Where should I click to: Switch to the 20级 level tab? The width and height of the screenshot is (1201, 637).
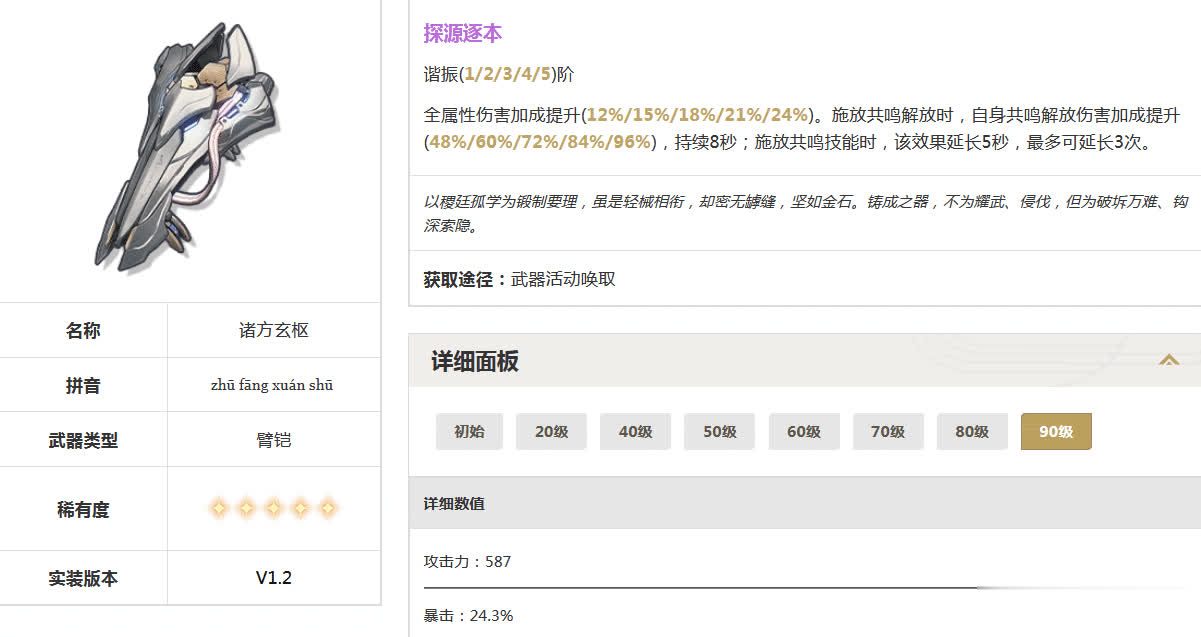pyautogui.click(x=551, y=432)
